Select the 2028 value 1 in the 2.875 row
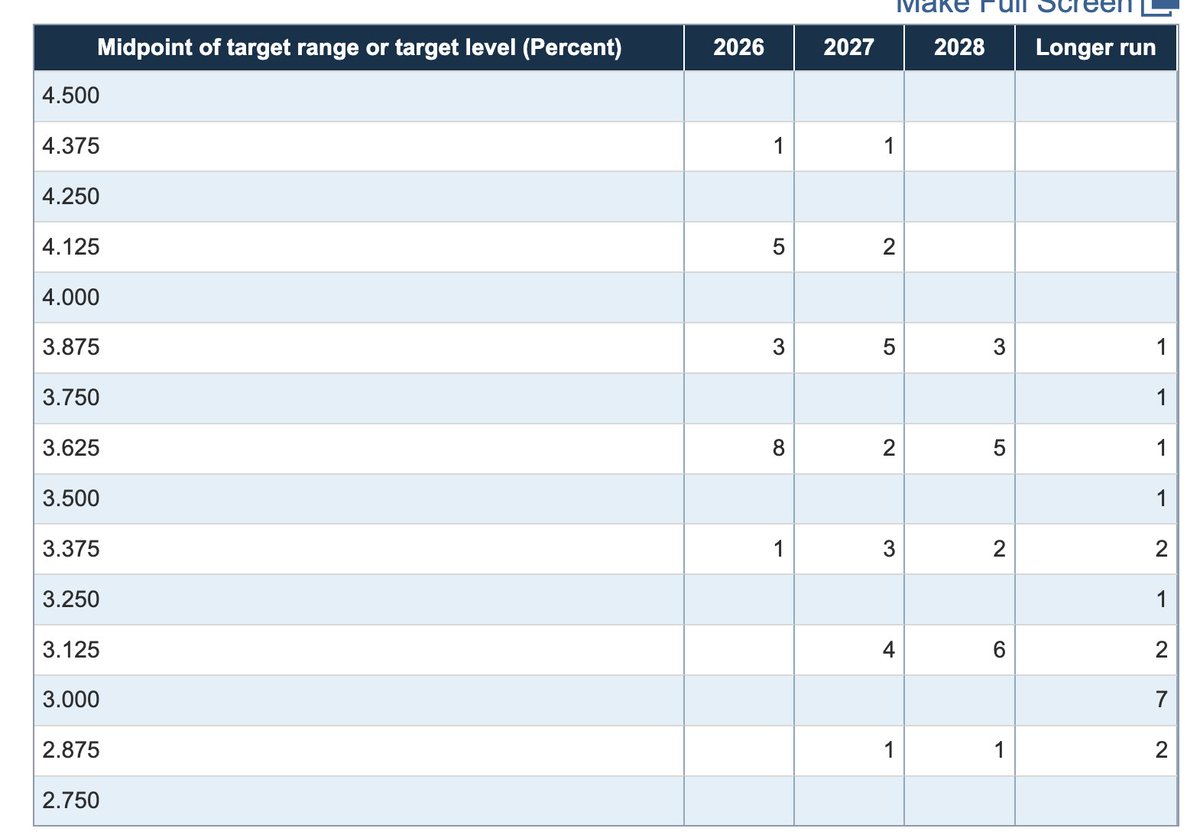This screenshot has height=838, width=1200. pos(998,750)
